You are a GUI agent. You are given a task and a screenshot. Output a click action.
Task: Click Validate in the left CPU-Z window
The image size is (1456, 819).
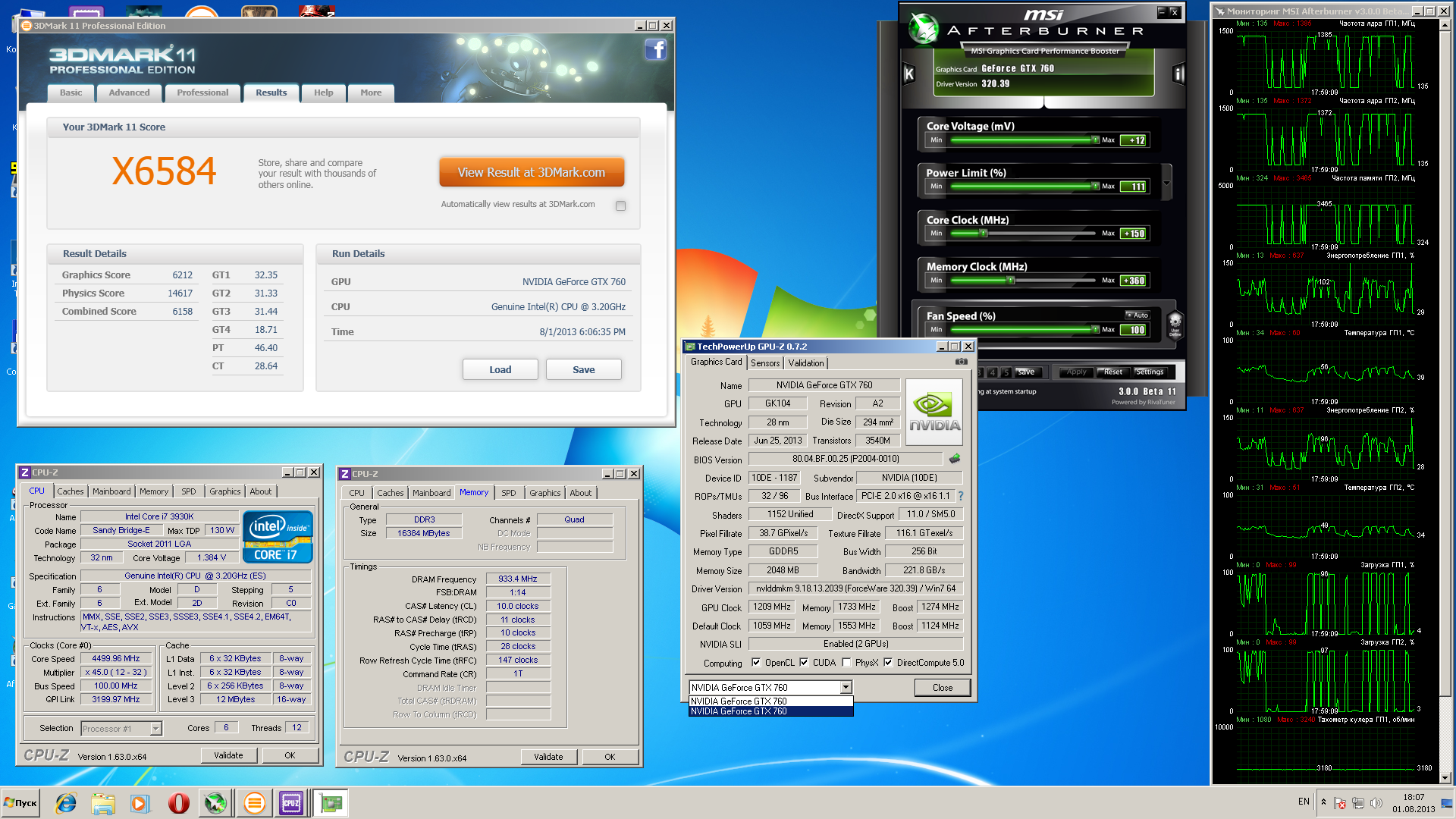(x=228, y=755)
